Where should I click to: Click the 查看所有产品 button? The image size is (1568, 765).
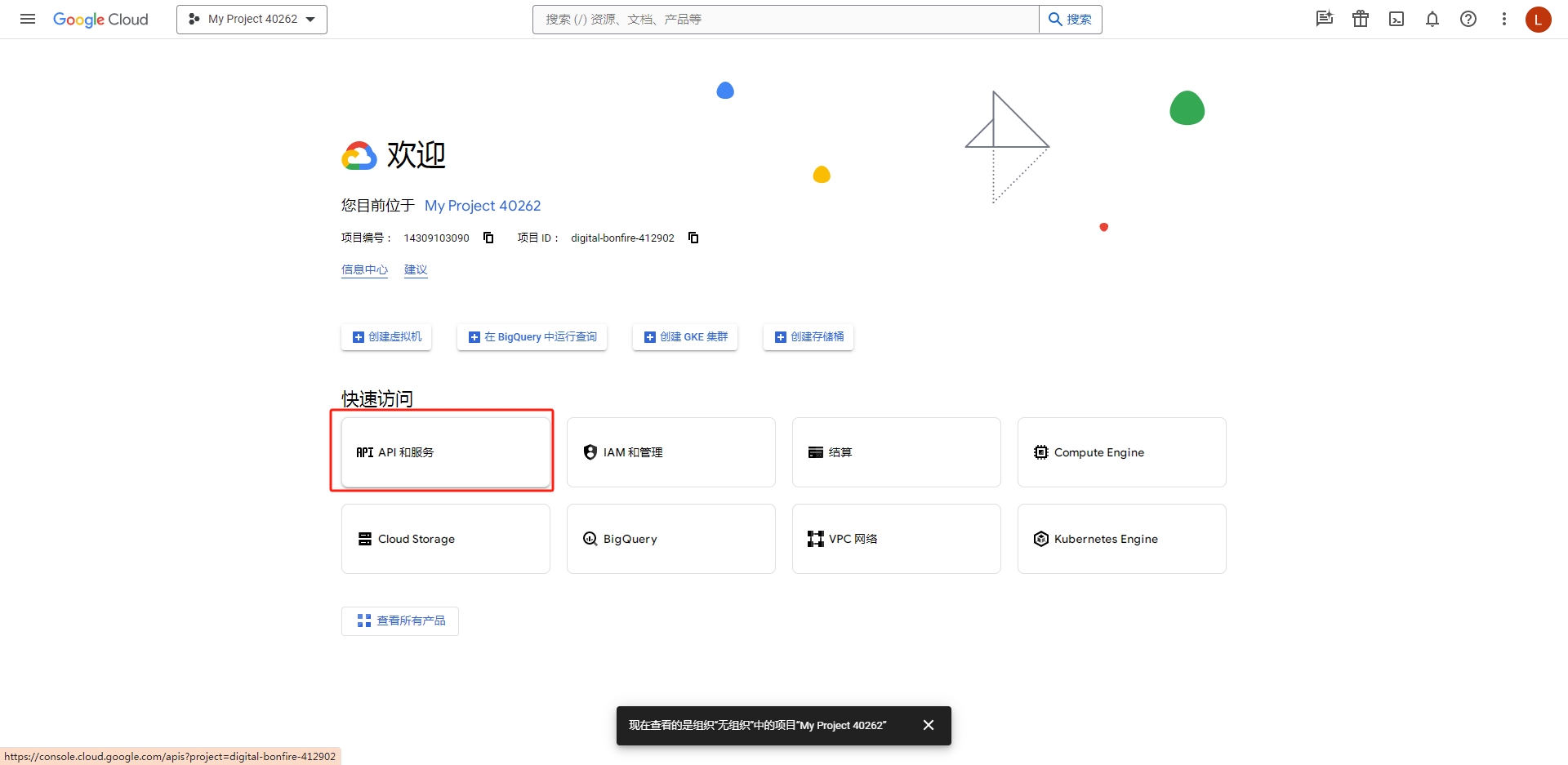click(400, 621)
